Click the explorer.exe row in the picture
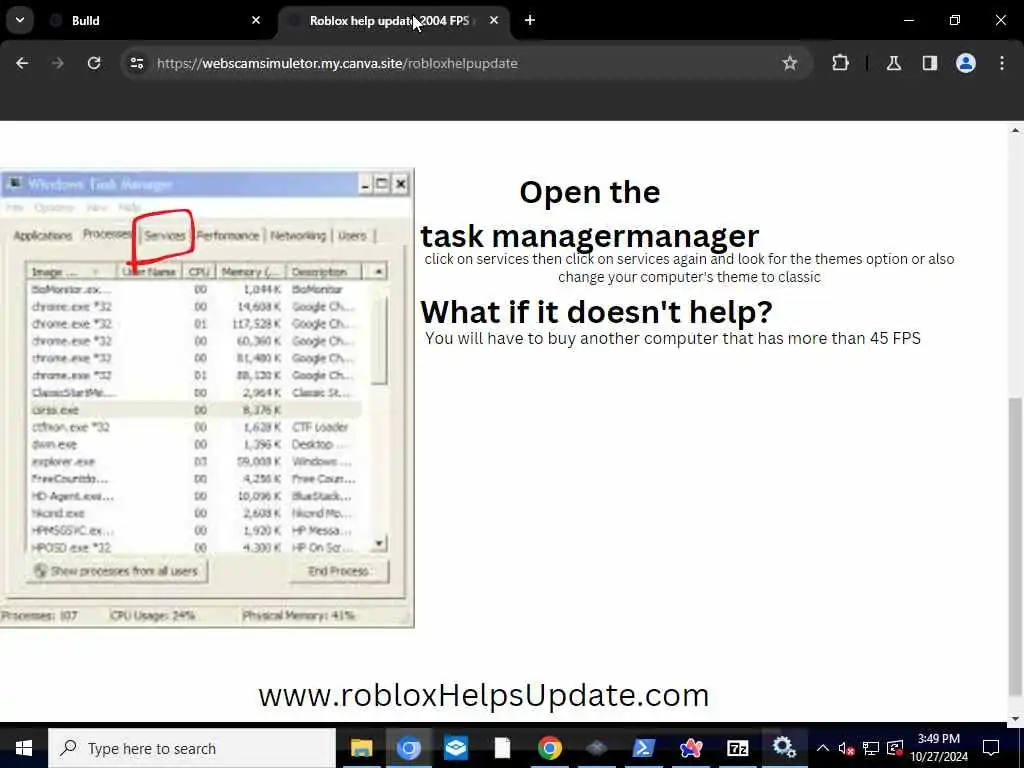 [x=195, y=462]
